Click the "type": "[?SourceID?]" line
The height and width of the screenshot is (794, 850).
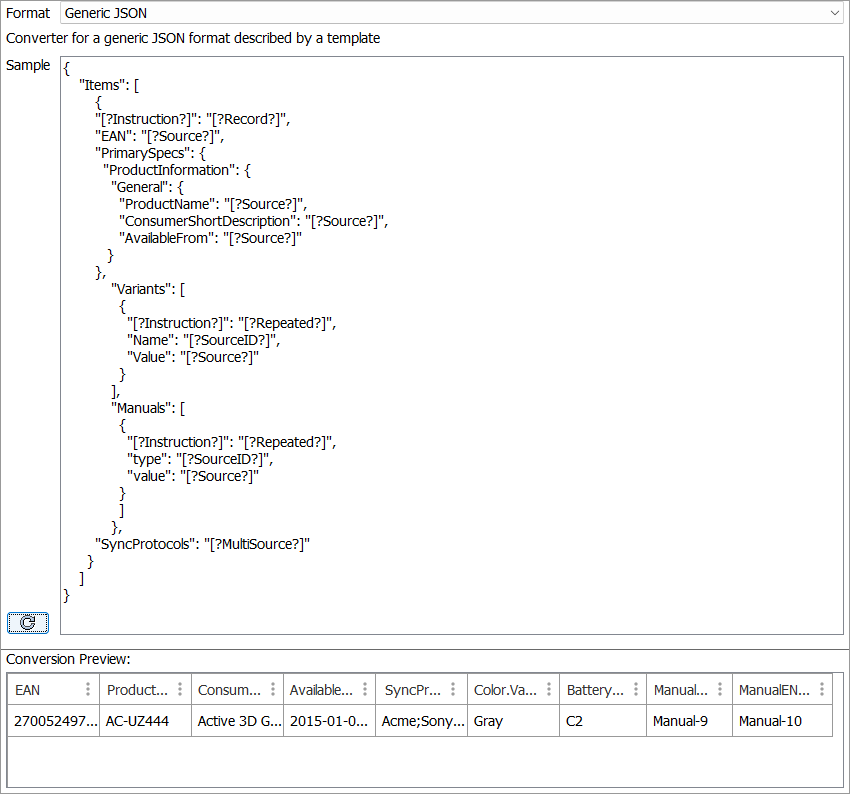[200, 459]
